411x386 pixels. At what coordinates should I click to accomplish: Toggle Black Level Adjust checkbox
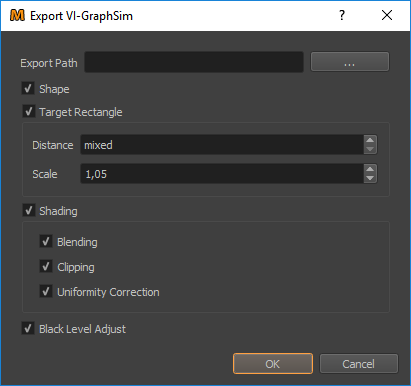pyautogui.click(x=28, y=328)
